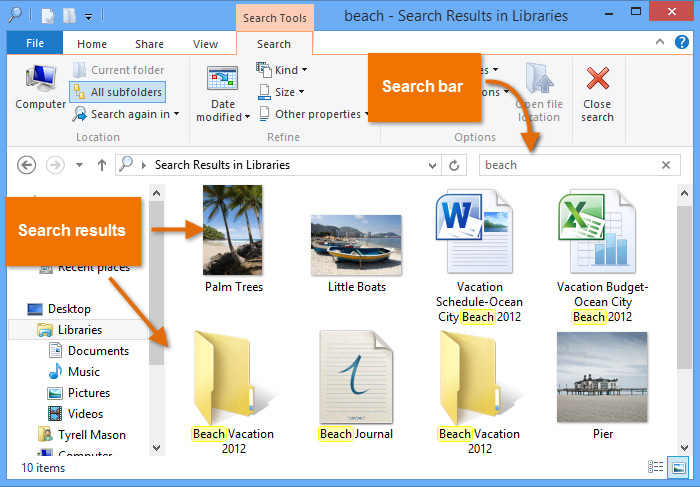Expand the Size dropdown
The image size is (700, 487).
tap(282, 92)
